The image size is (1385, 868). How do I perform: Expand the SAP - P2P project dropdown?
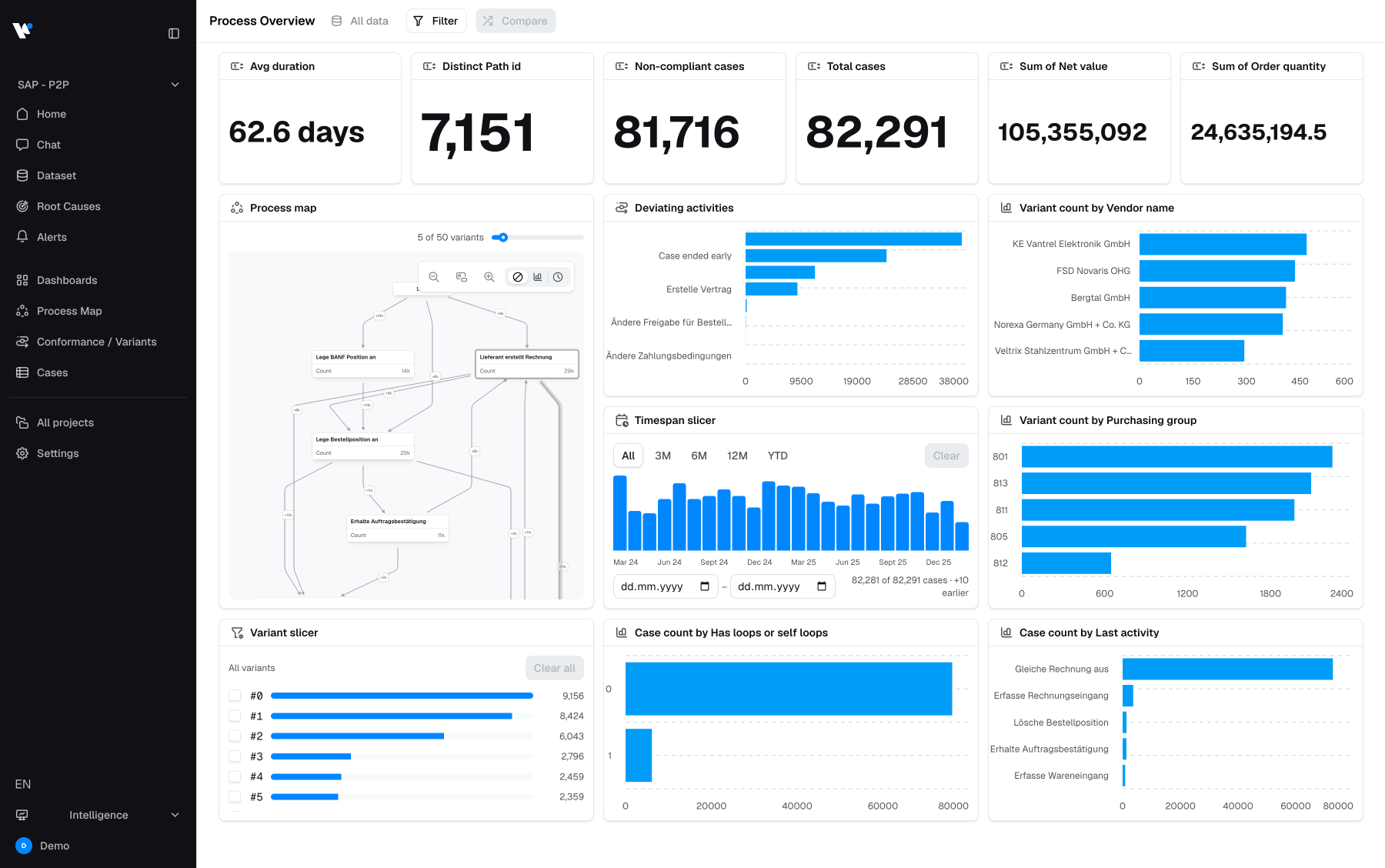click(x=98, y=85)
